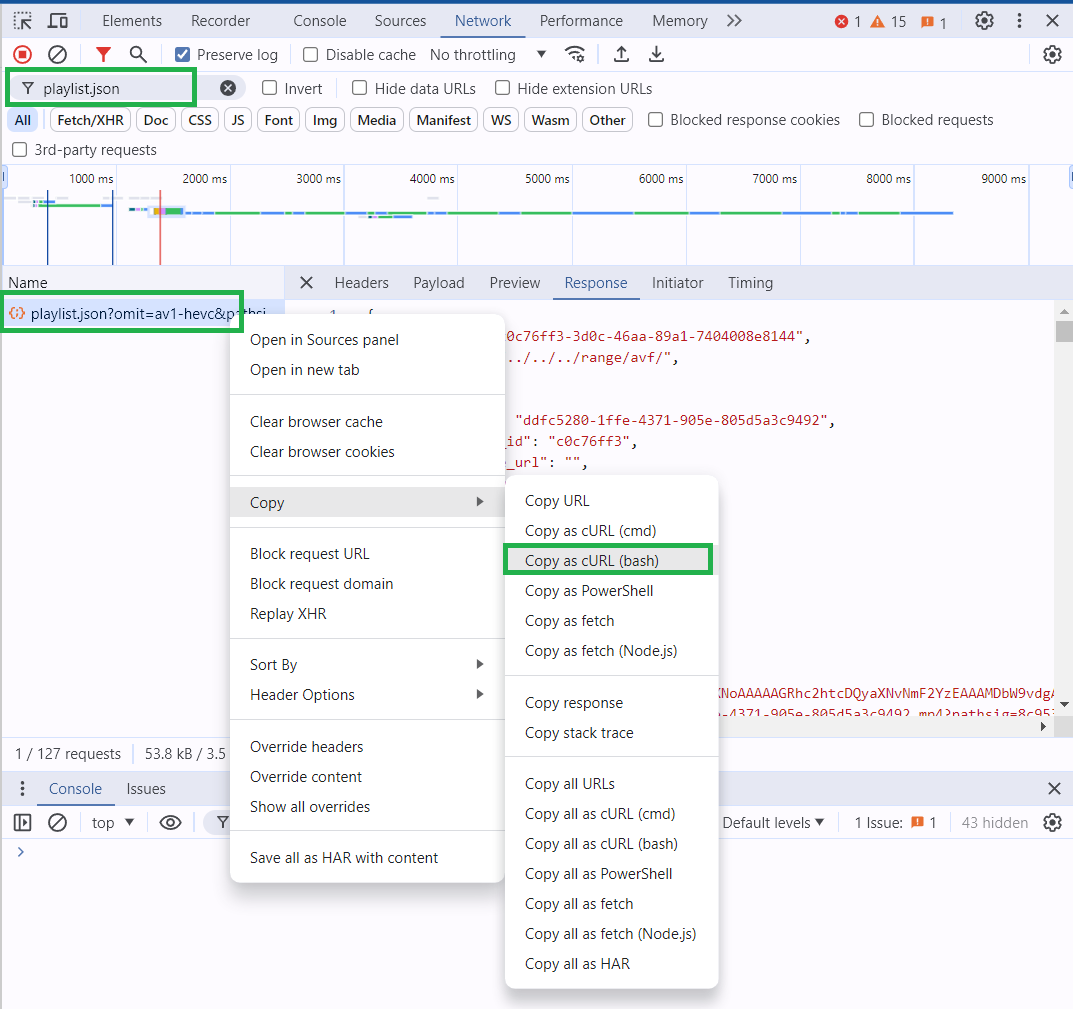
Task: Close the console drawer
Action: coord(1054,789)
